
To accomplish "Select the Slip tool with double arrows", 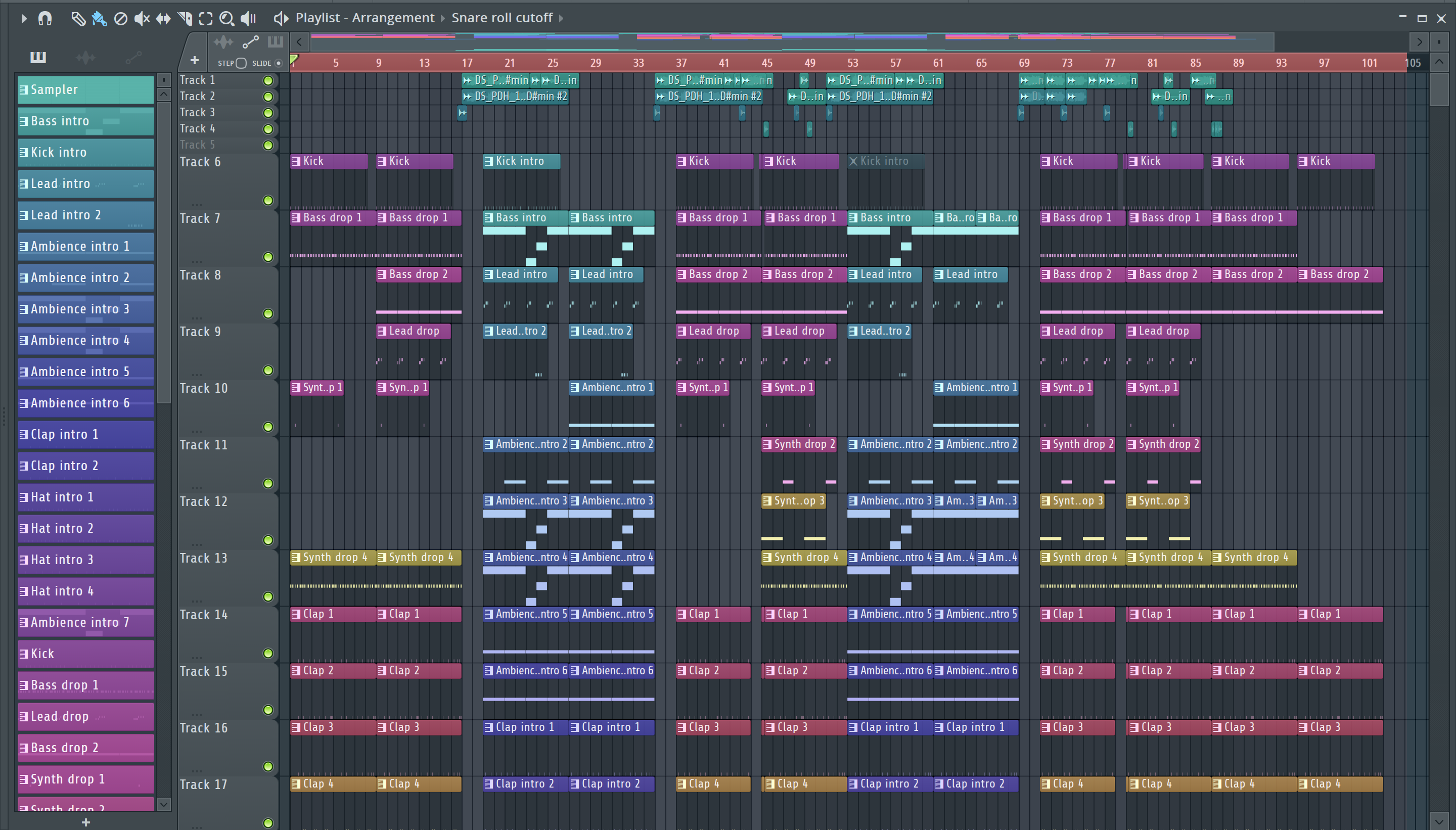I will point(163,19).
